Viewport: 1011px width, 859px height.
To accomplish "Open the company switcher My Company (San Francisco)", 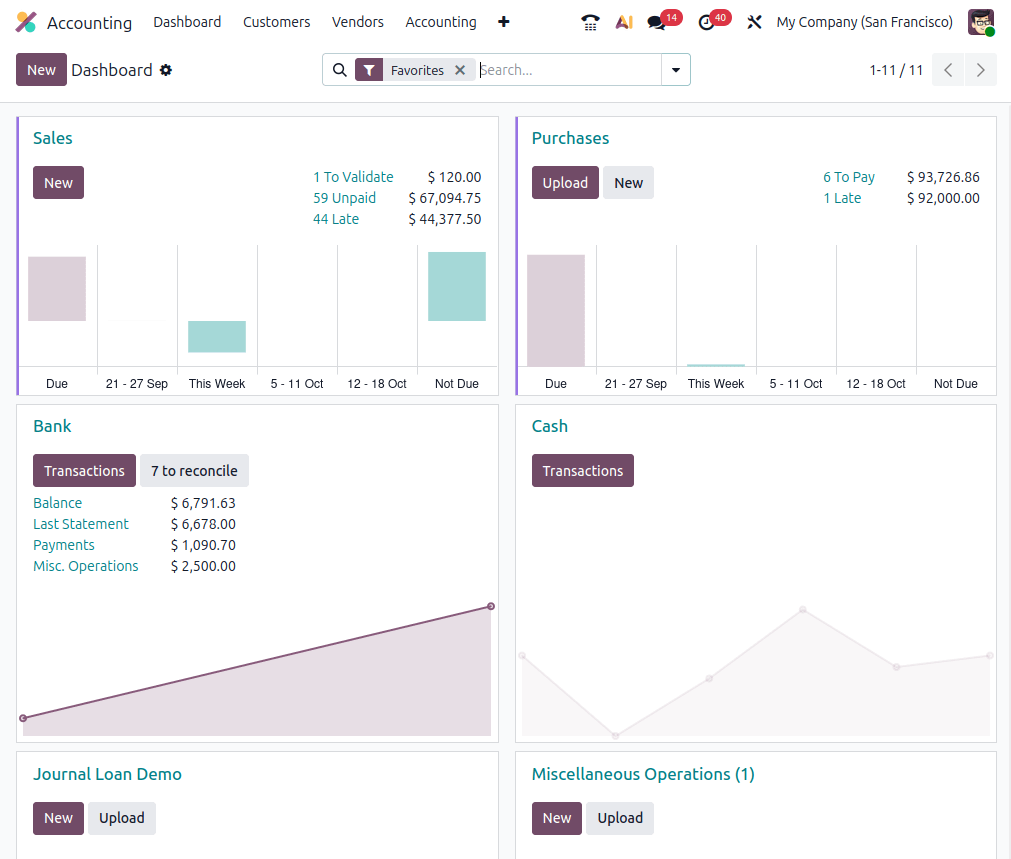I will [x=864, y=22].
